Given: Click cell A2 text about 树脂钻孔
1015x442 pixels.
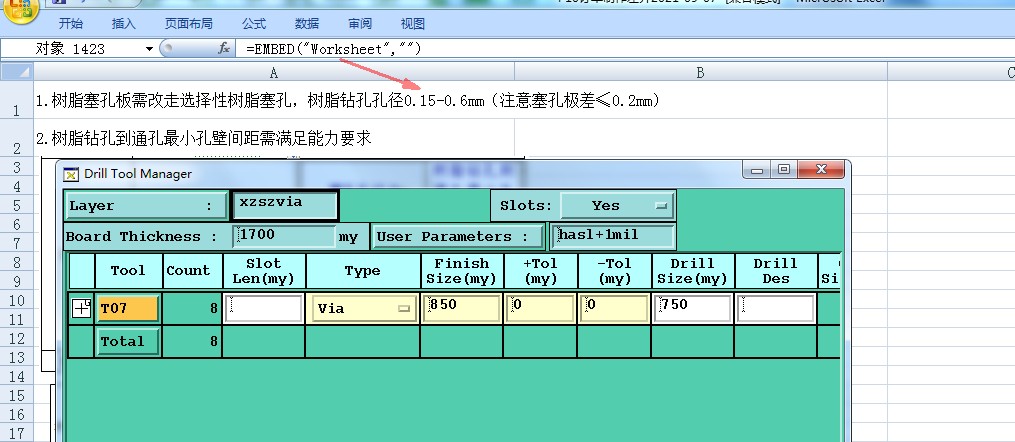Looking at the screenshot, I should click(x=204, y=138).
